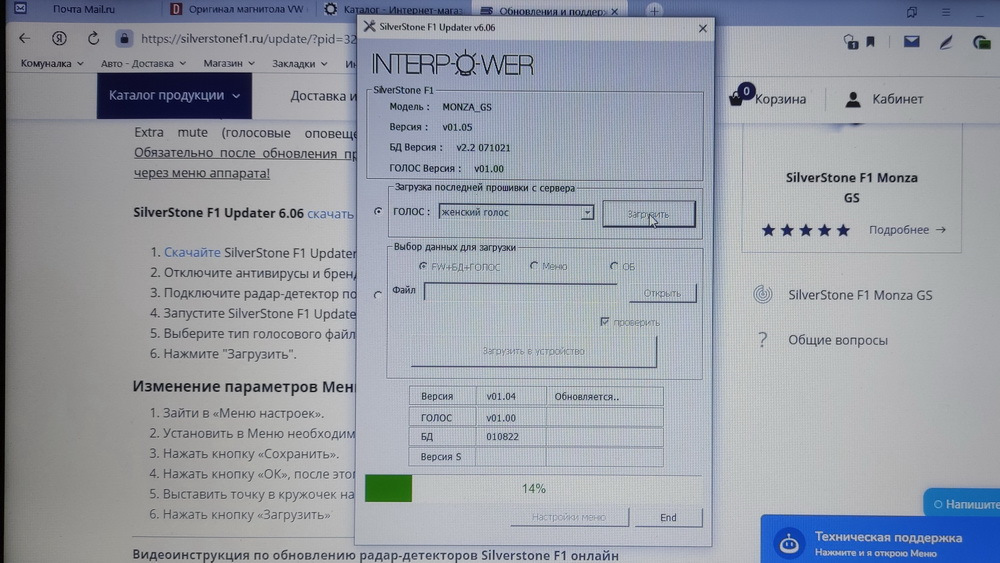Close the Обновления и поддержка tab
The width and height of the screenshot is (1000, 563).
614,11
